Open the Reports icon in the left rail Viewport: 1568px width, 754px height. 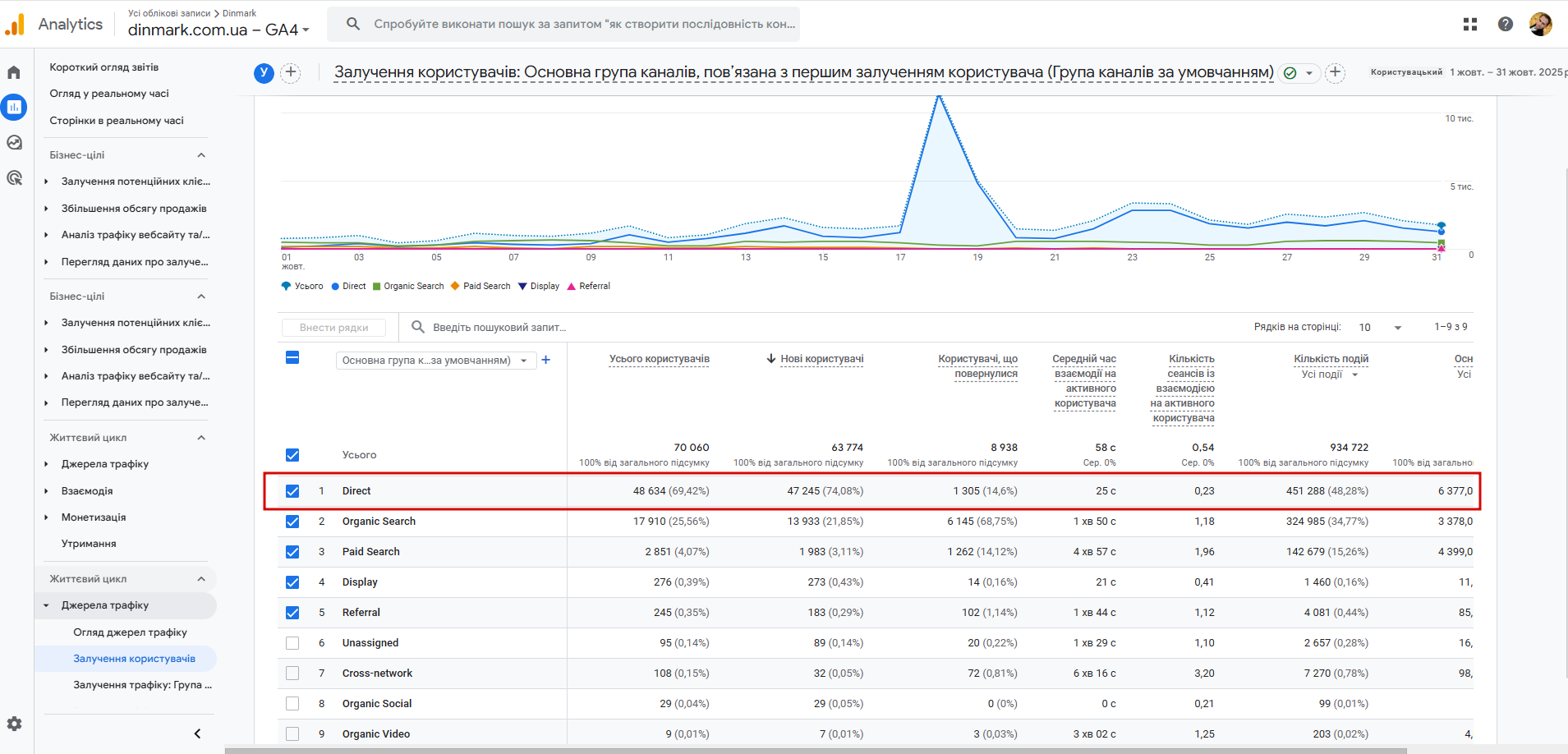pyautogui.click(x=14, y=107)
